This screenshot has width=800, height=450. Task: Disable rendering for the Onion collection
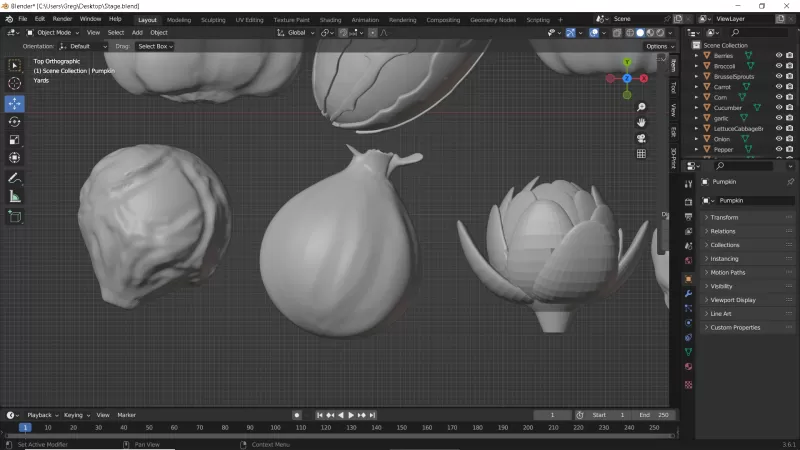[x=790, y=139]
